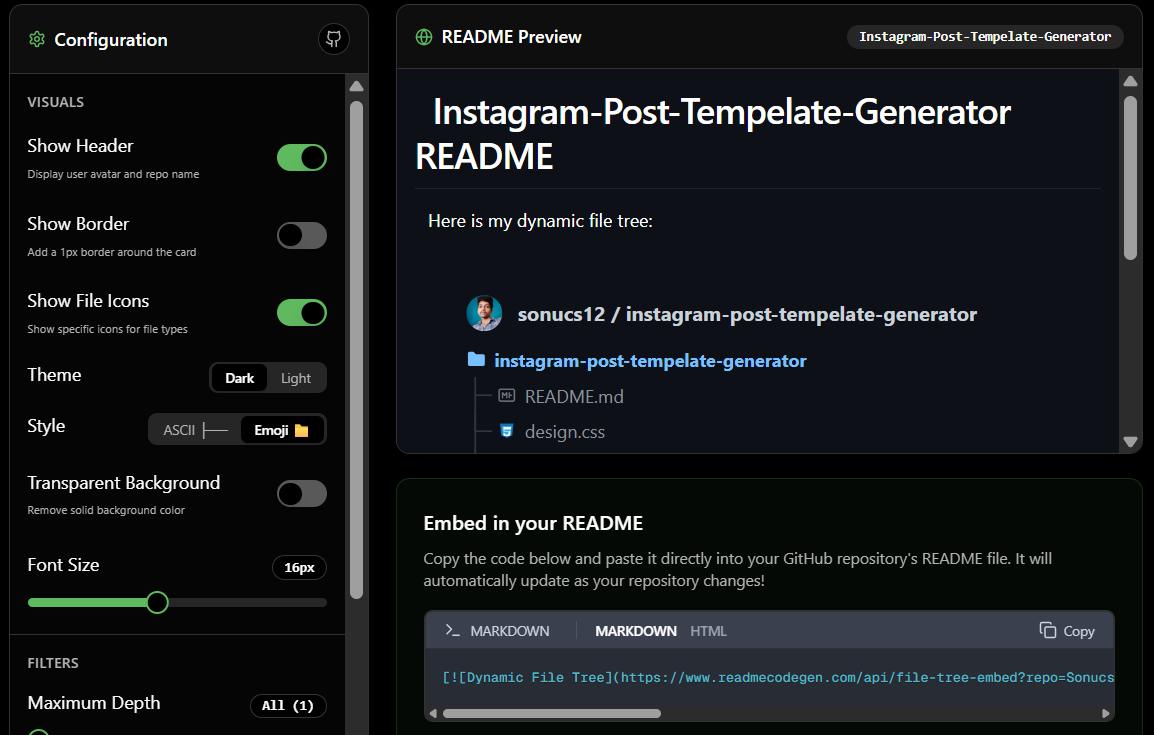Click the 'Embed in your README' heading
This screenshot has width=1154, height=735.
pyautogui.click(x=533, y=523)
